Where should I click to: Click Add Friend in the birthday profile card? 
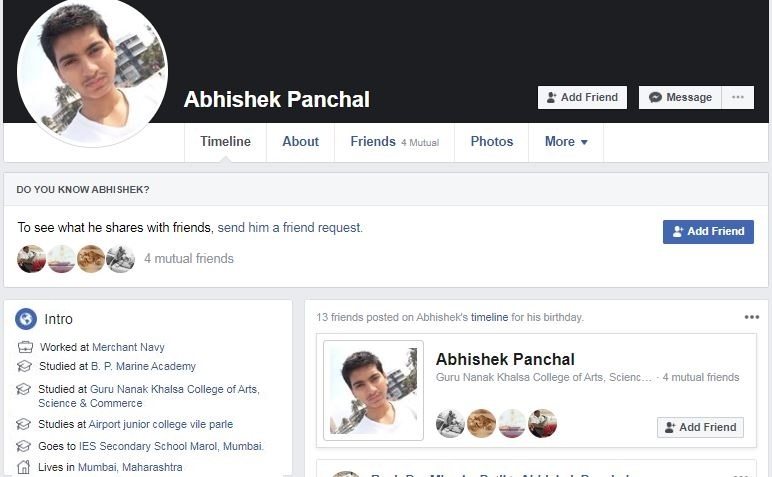[x=700, y=427]
